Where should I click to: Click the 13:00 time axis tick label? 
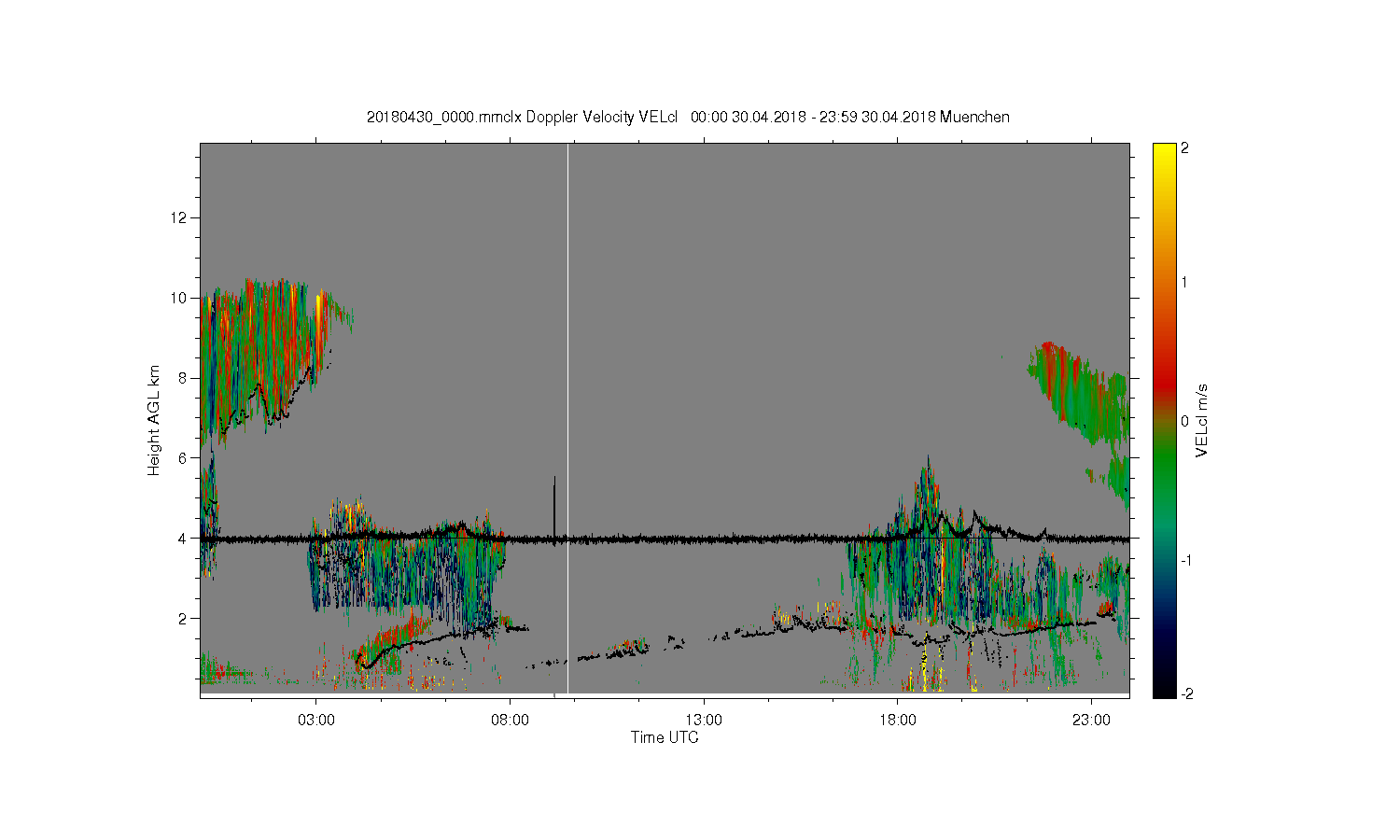(x=704, y=720)
